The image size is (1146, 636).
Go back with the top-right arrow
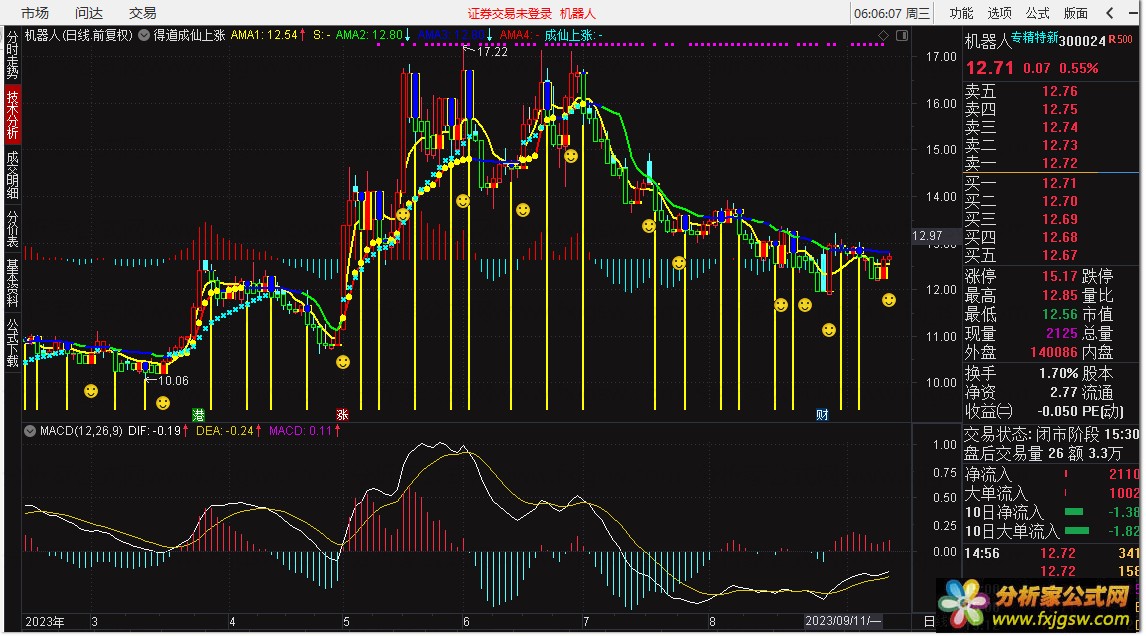tap(1110, 13)
